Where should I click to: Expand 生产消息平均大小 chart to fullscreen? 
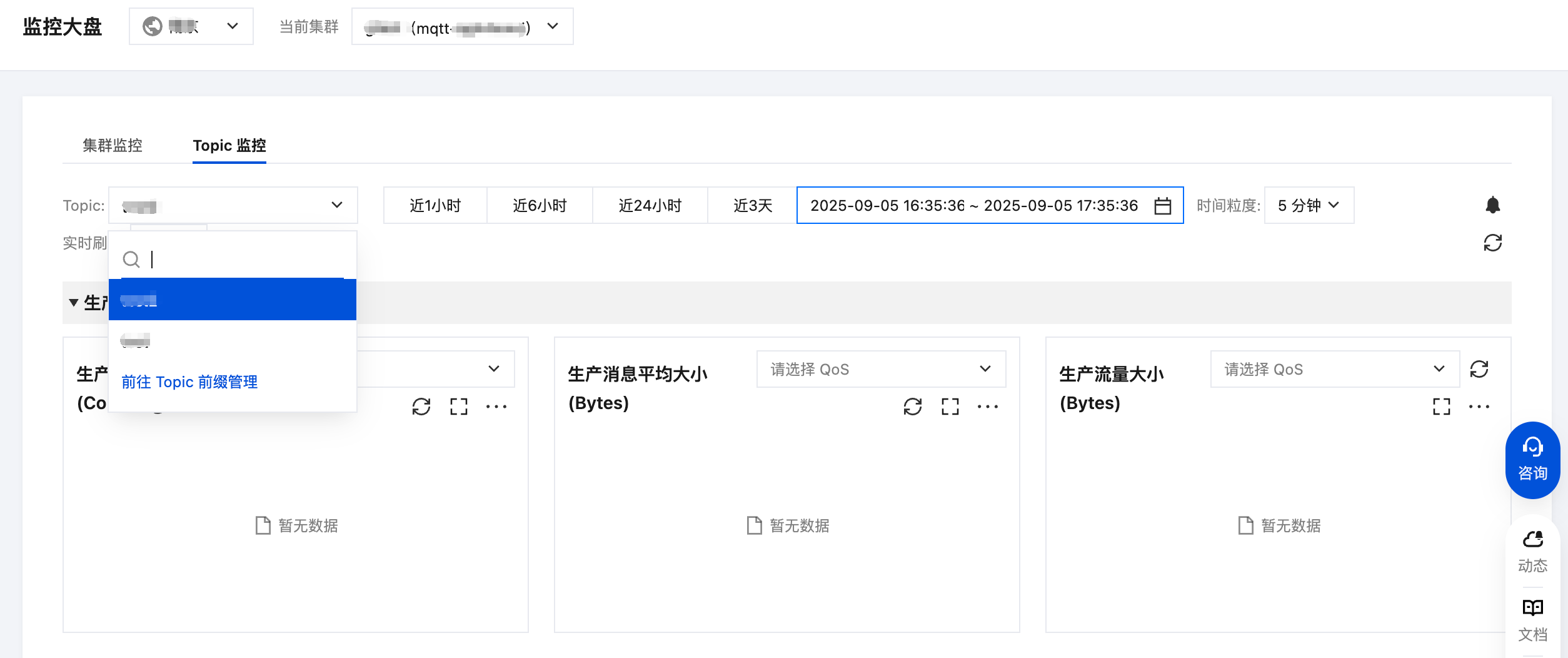coord(950,407)
